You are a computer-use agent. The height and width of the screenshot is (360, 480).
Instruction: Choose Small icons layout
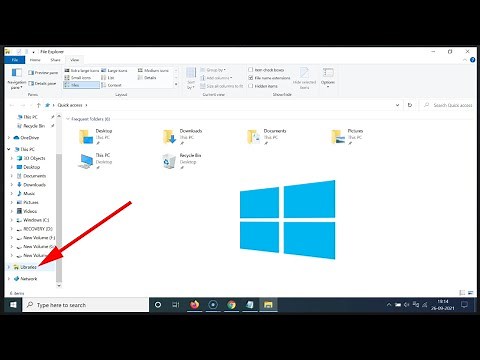pyautogui.click(x=77, y=78)
